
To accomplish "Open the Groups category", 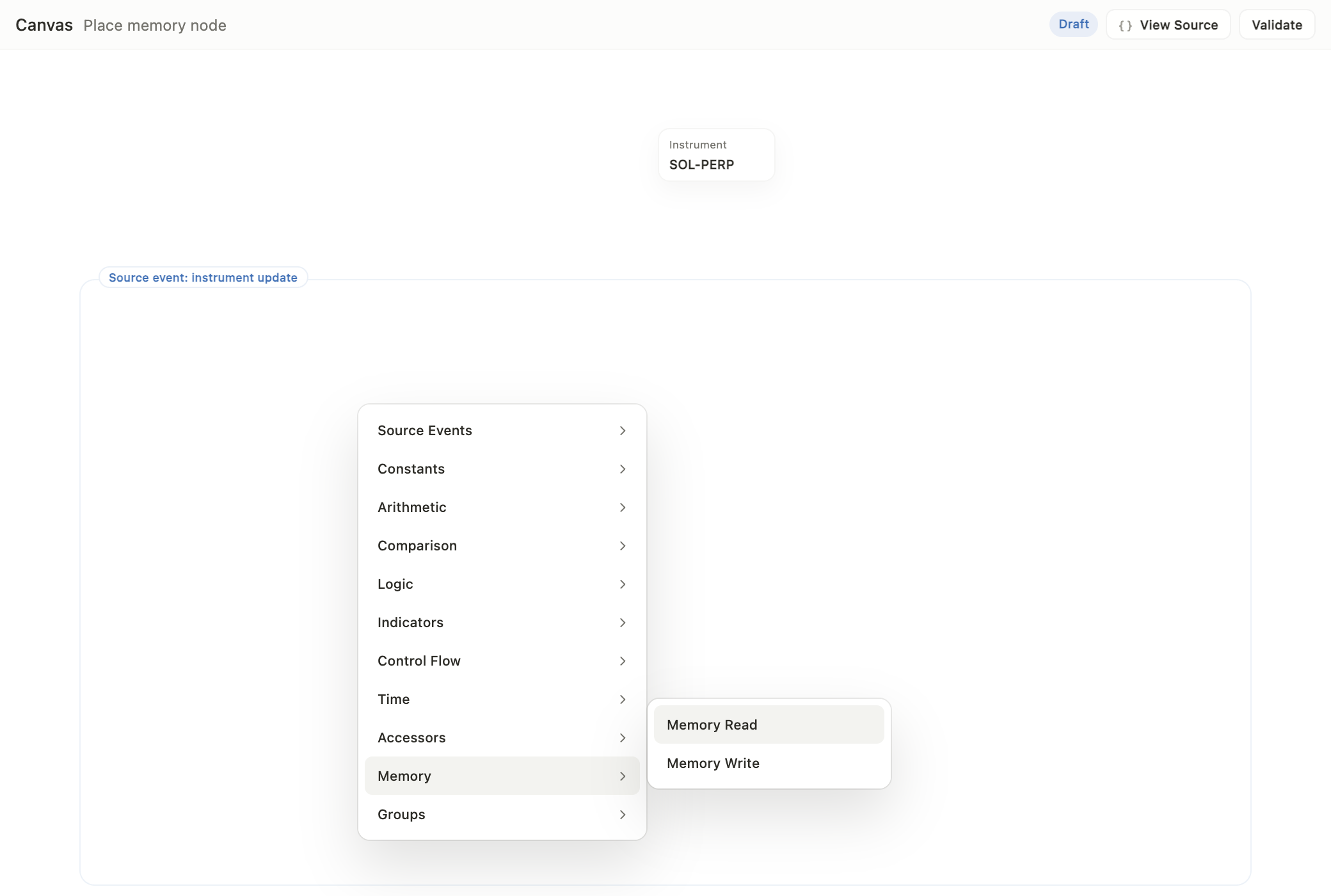I will pyautogui.click(x=502, y=814).
